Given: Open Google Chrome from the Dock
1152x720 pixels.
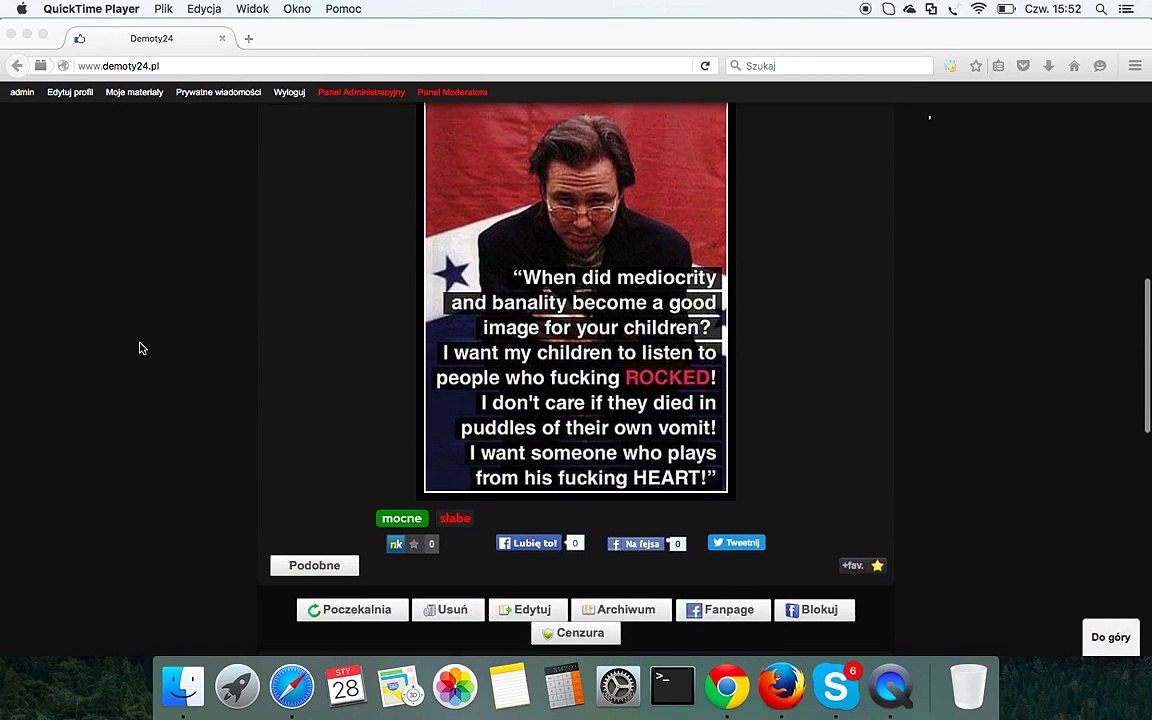Looking at the screenshot, I should click(727, 687).
